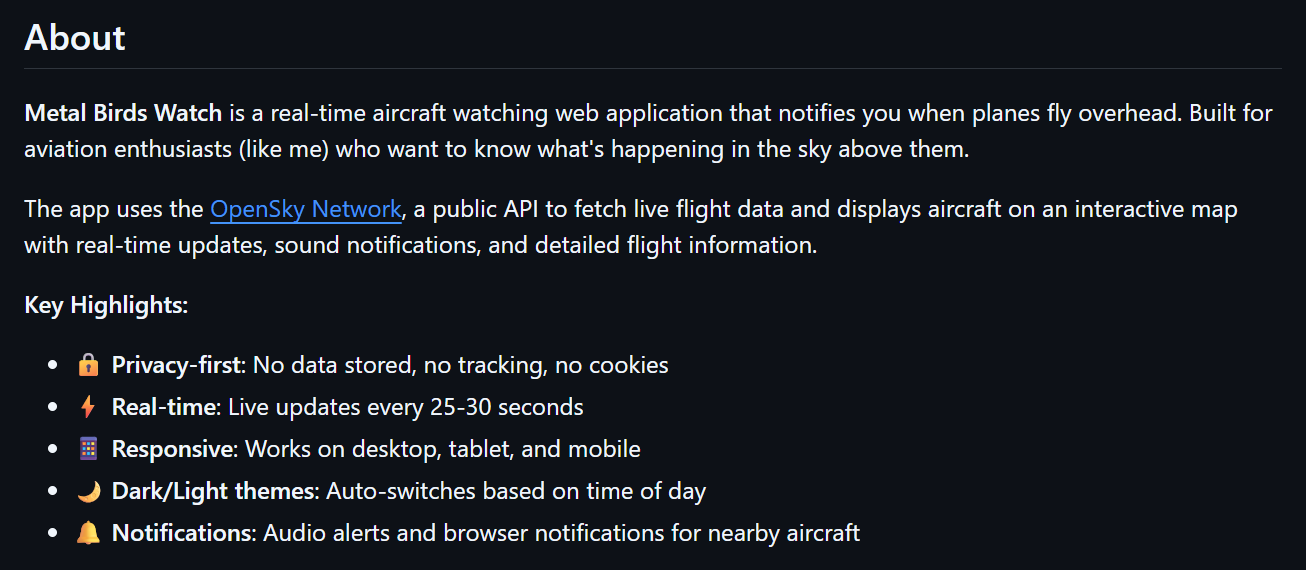Click the text 'No data stored, no tracking, no cookies'
Image resolution: width=1306 pixels, height=570 pixels.
point(460,366)
